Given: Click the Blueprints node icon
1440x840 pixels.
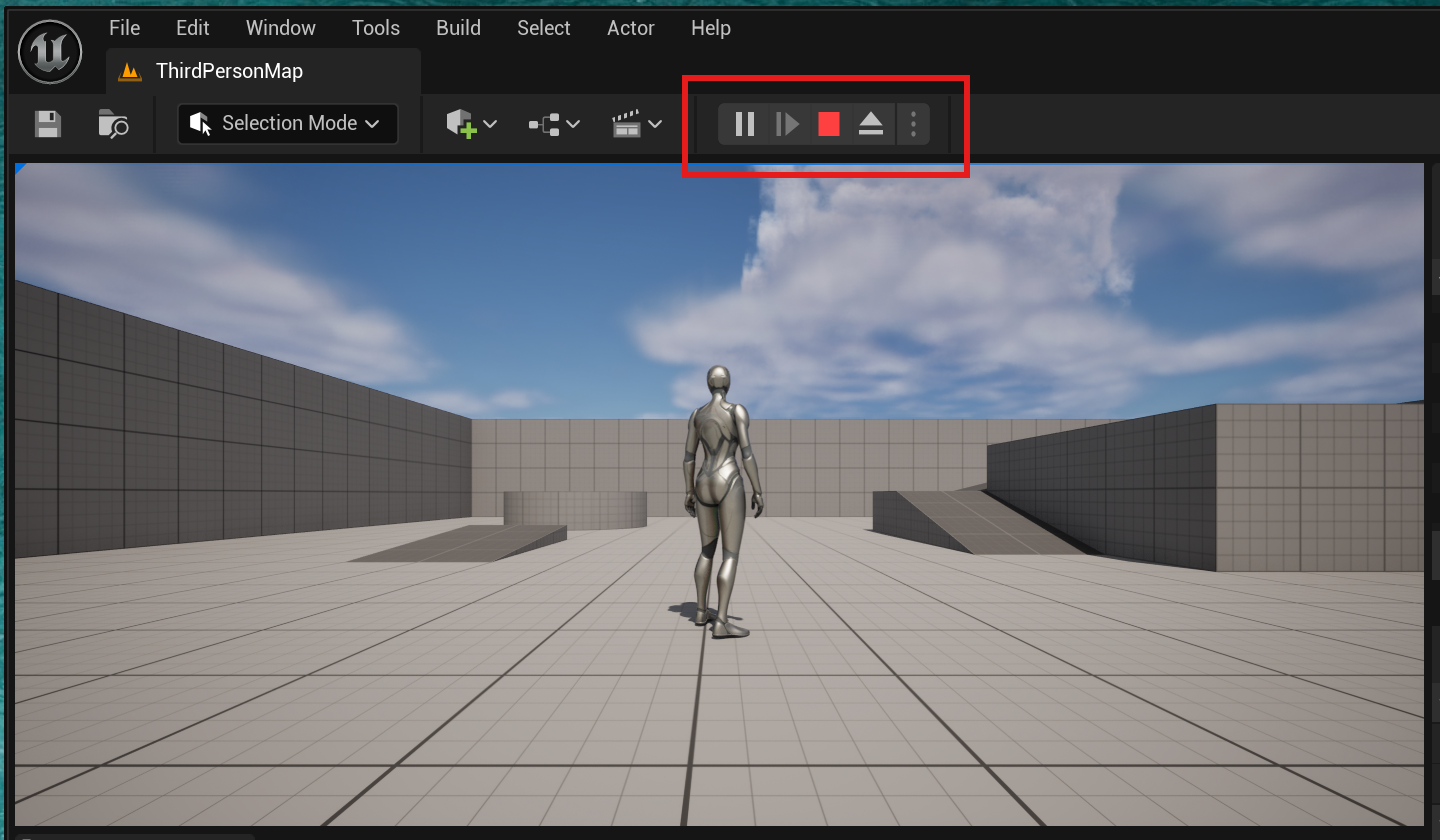Looking at the screenshot, I should [544, 124].
